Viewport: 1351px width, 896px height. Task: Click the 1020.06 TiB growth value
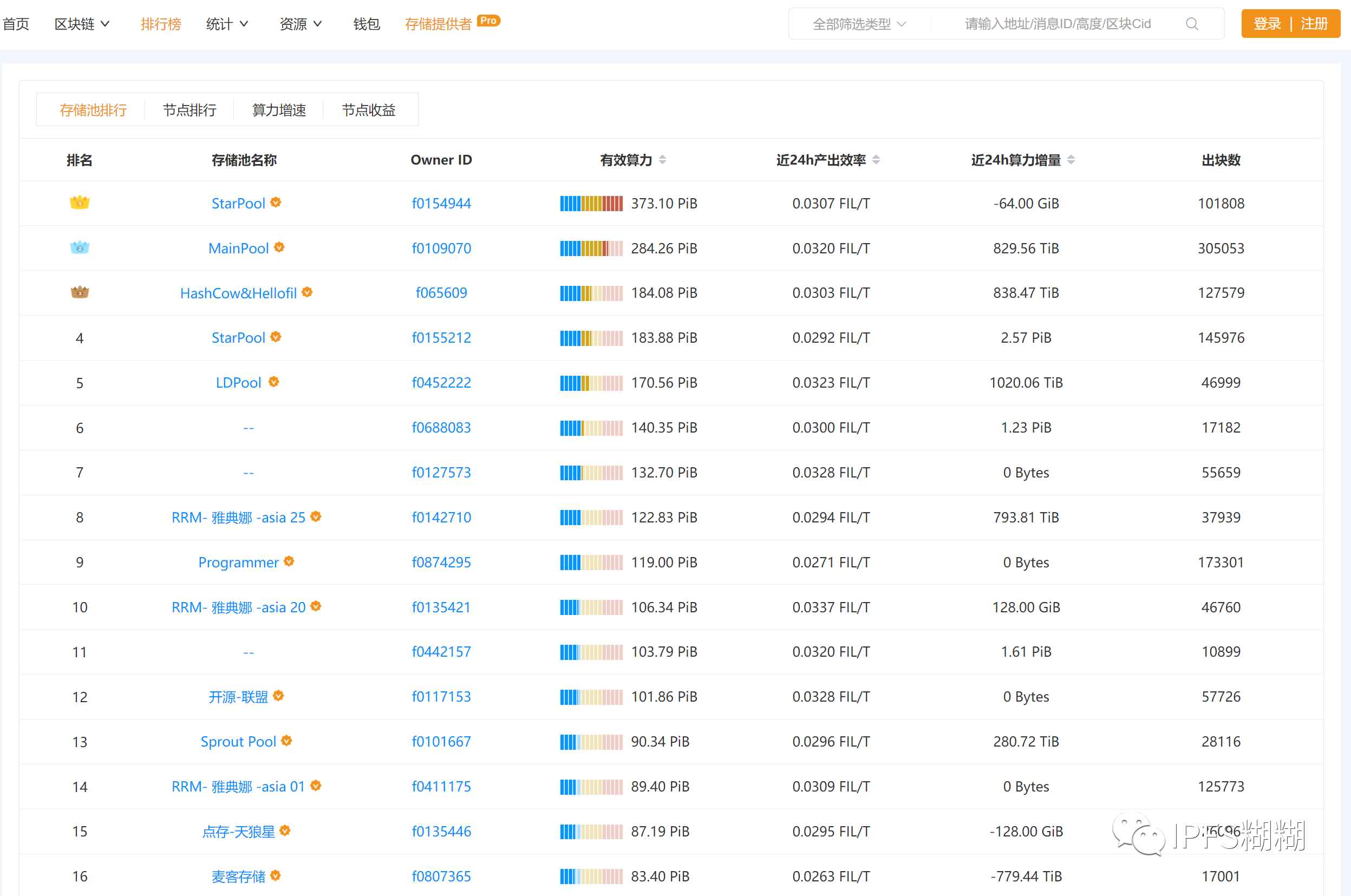pyautogui.click(x=1026, y=382)
